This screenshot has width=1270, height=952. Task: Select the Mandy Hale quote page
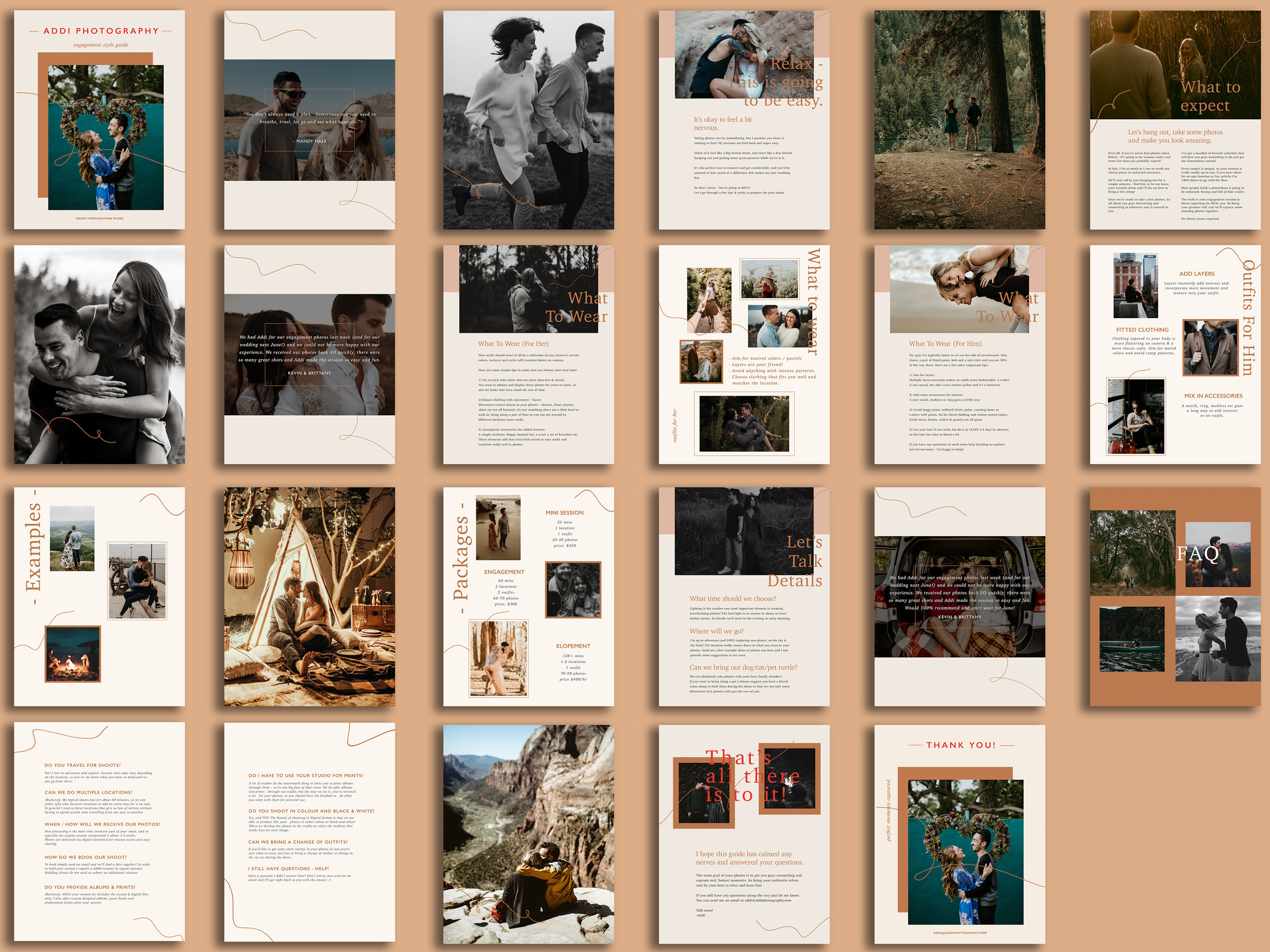309,120
